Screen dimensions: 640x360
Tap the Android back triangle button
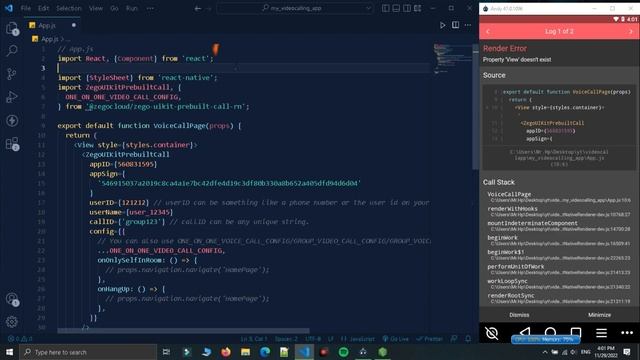click(525, 332)
